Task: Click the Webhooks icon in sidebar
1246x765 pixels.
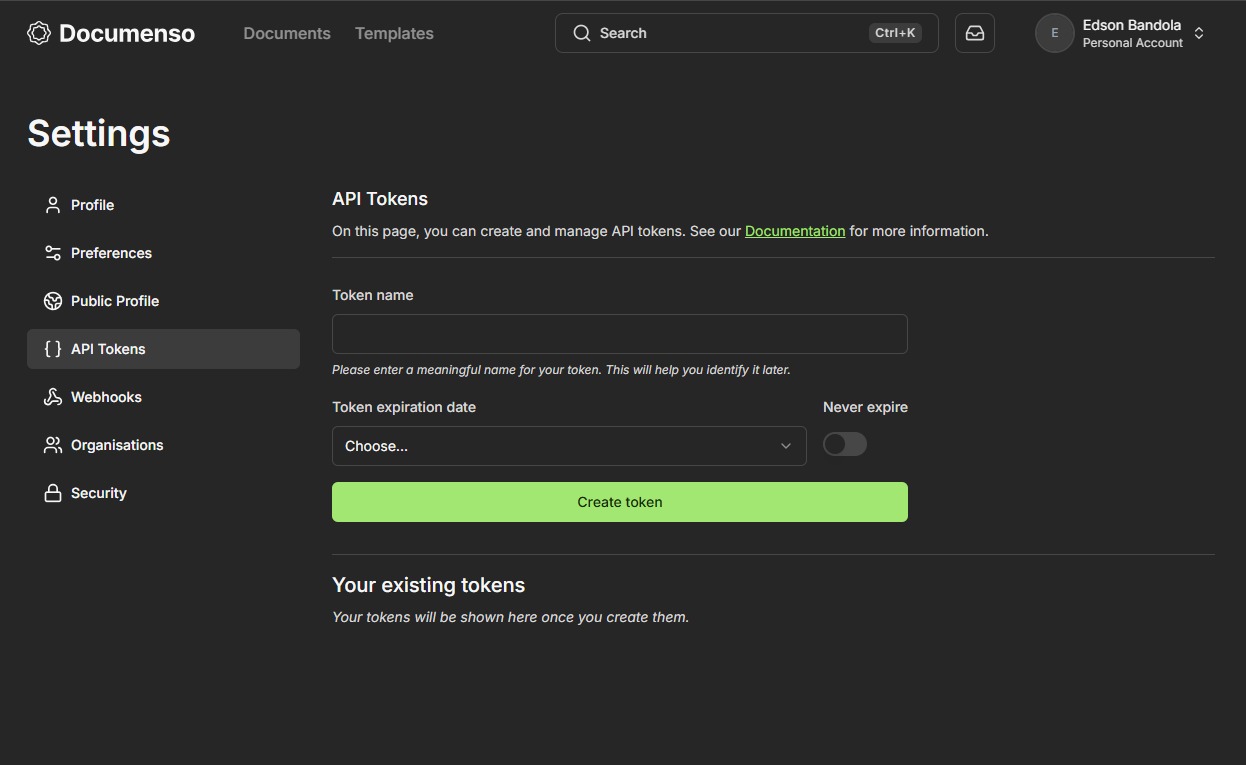Action: [53, 397]
